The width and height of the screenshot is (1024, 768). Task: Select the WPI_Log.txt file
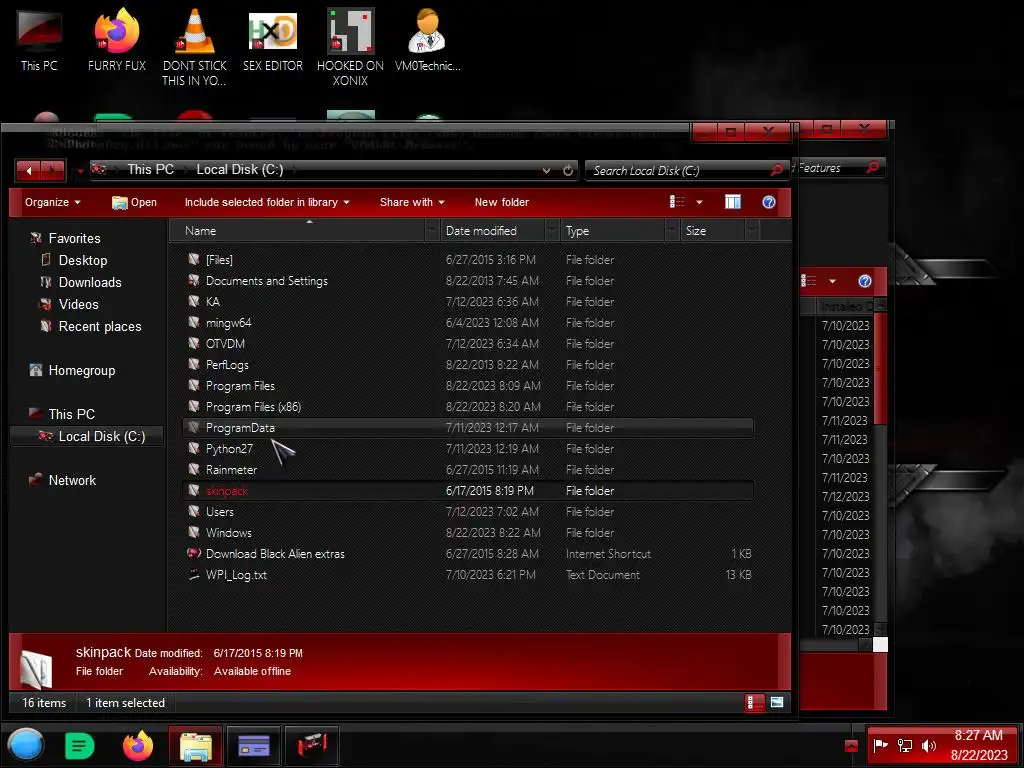(468, 575)
